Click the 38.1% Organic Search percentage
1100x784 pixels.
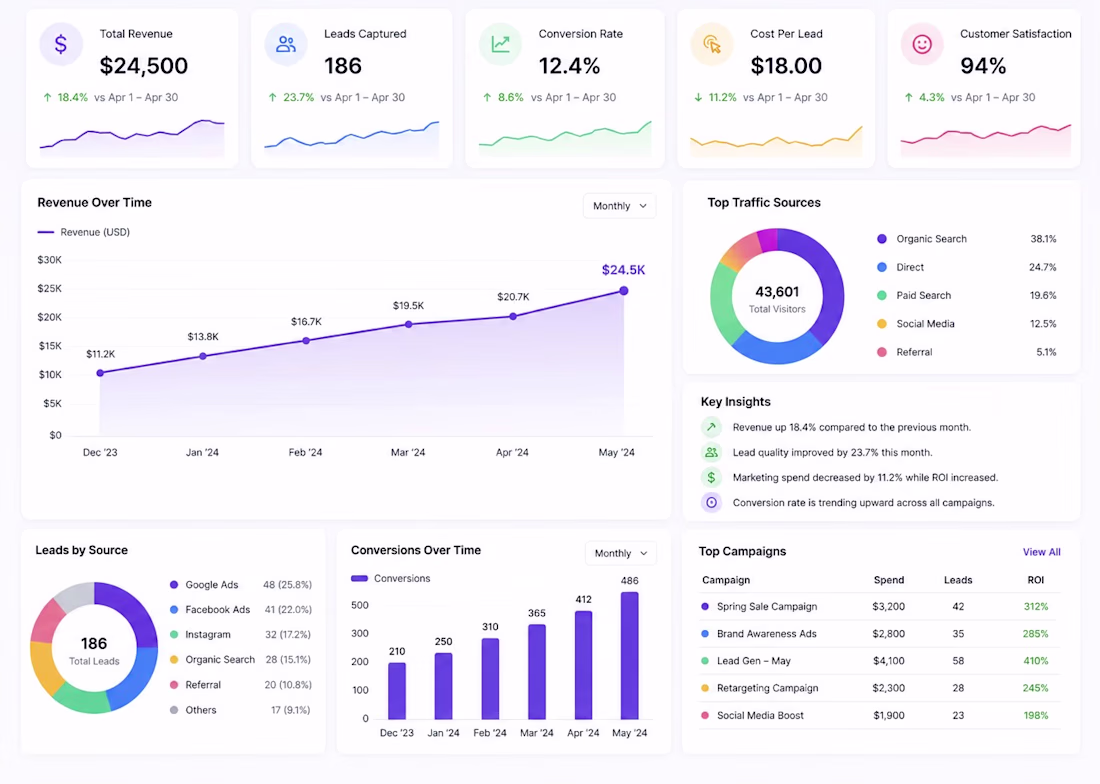[x=1043, y=239]
